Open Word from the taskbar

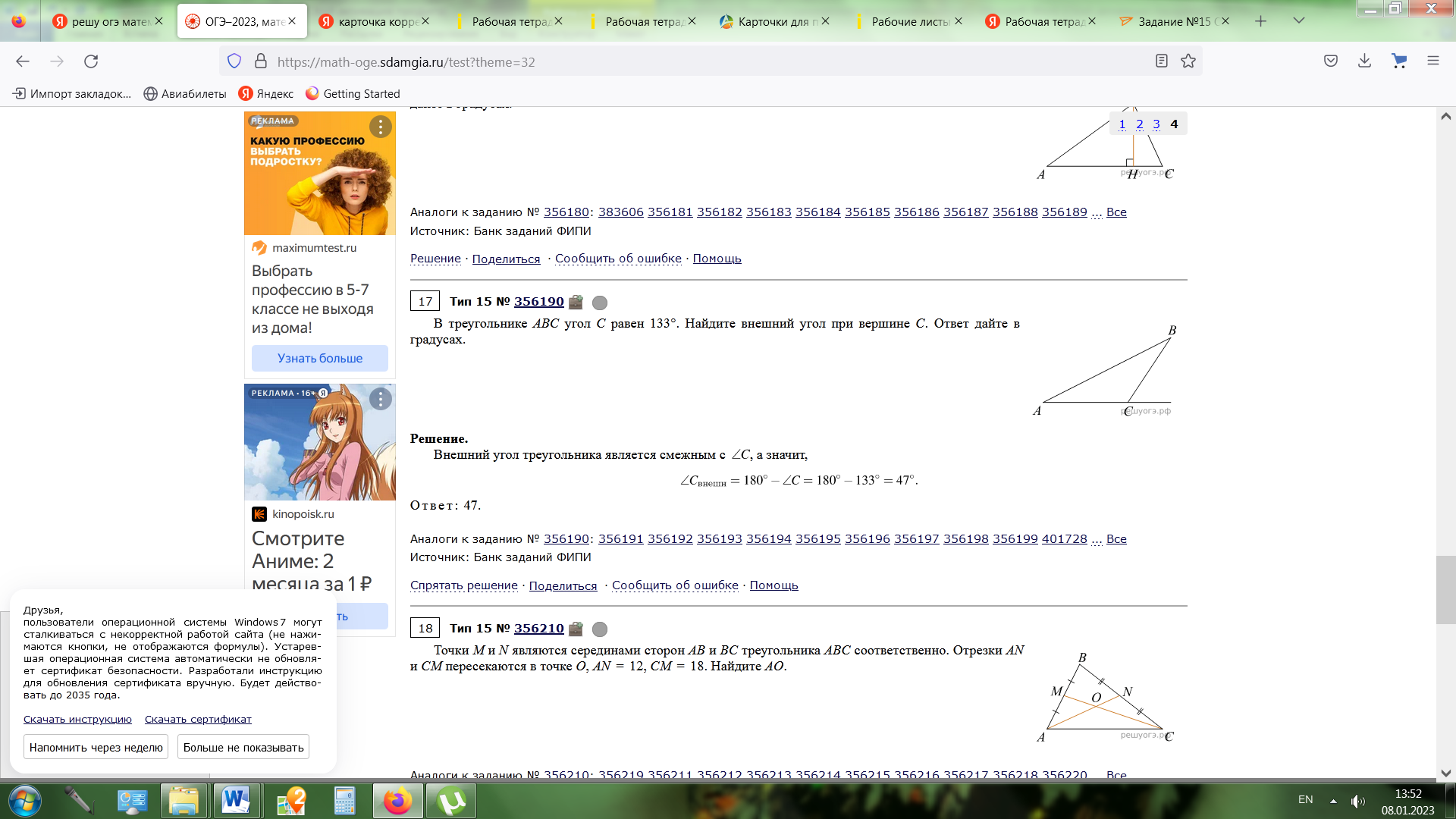click(236, 801)
